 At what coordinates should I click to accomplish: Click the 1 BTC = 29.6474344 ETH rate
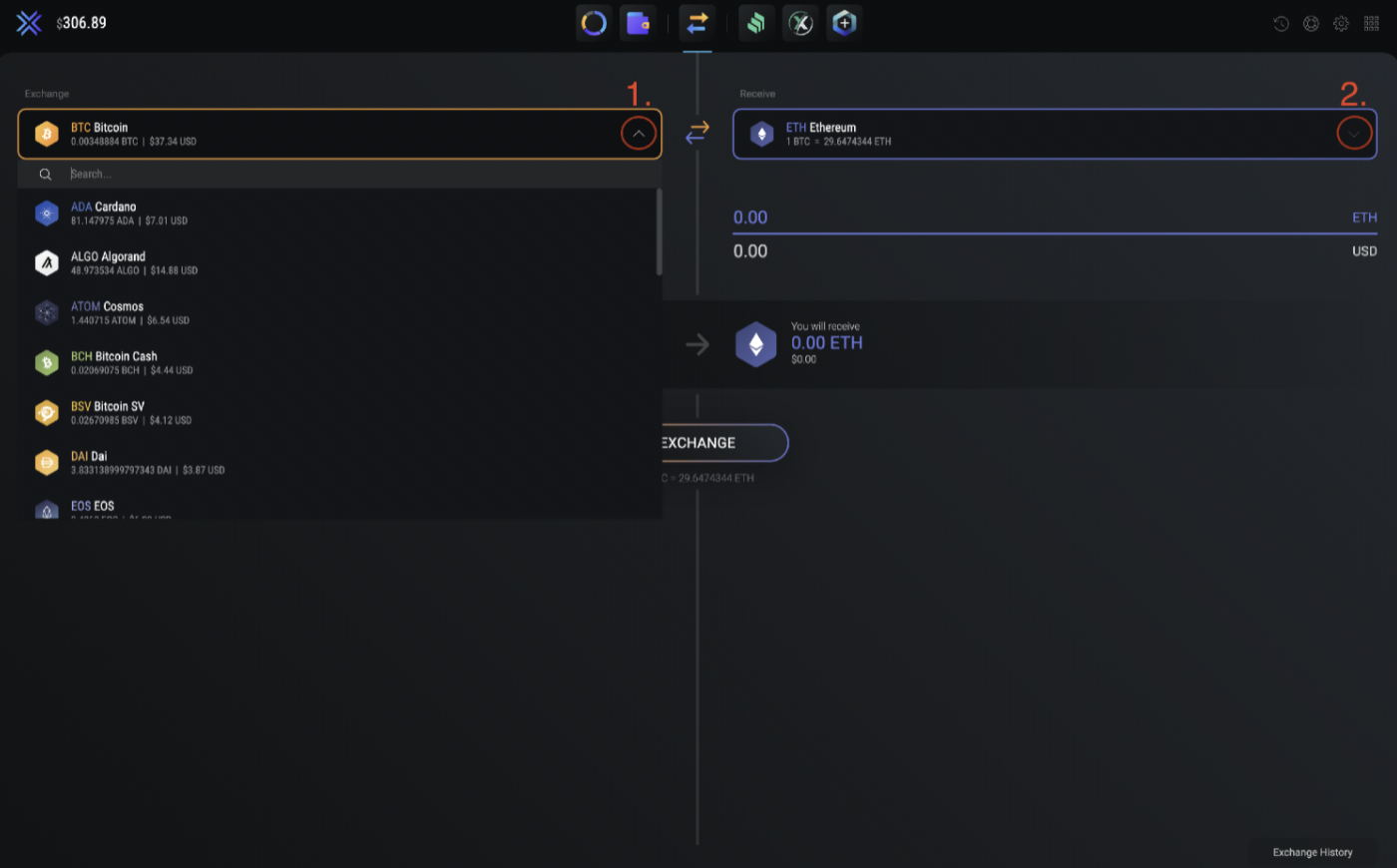click(x=838, y=142)
